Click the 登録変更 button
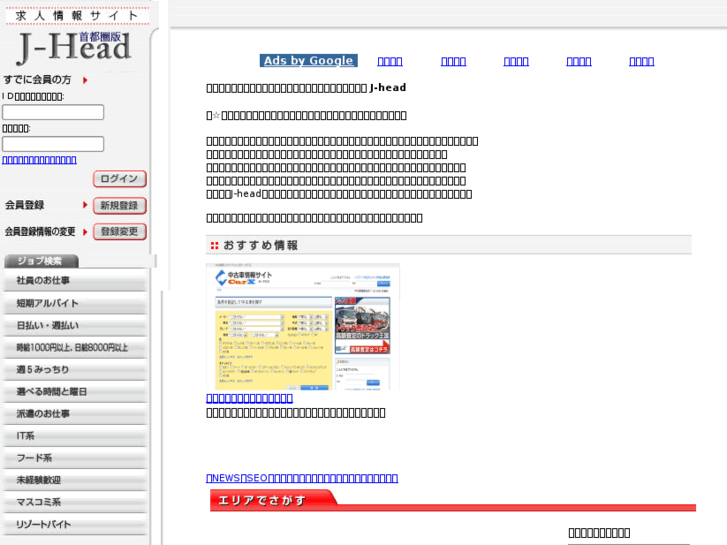The width and height of the screenshot is (727, 545). (x=120, y=231)
